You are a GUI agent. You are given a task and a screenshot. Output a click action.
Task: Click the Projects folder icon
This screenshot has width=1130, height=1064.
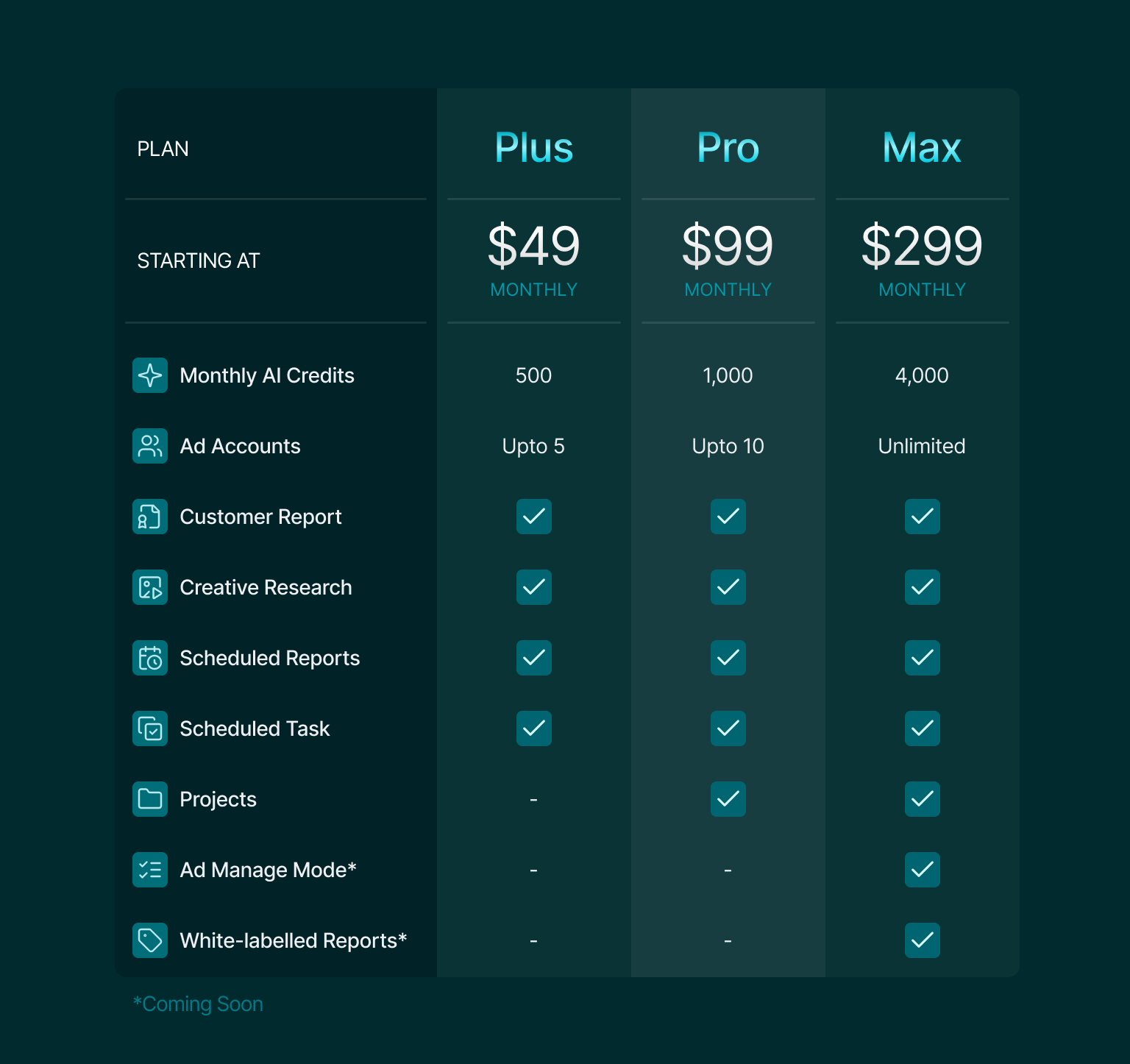click(x=150, y=799)
